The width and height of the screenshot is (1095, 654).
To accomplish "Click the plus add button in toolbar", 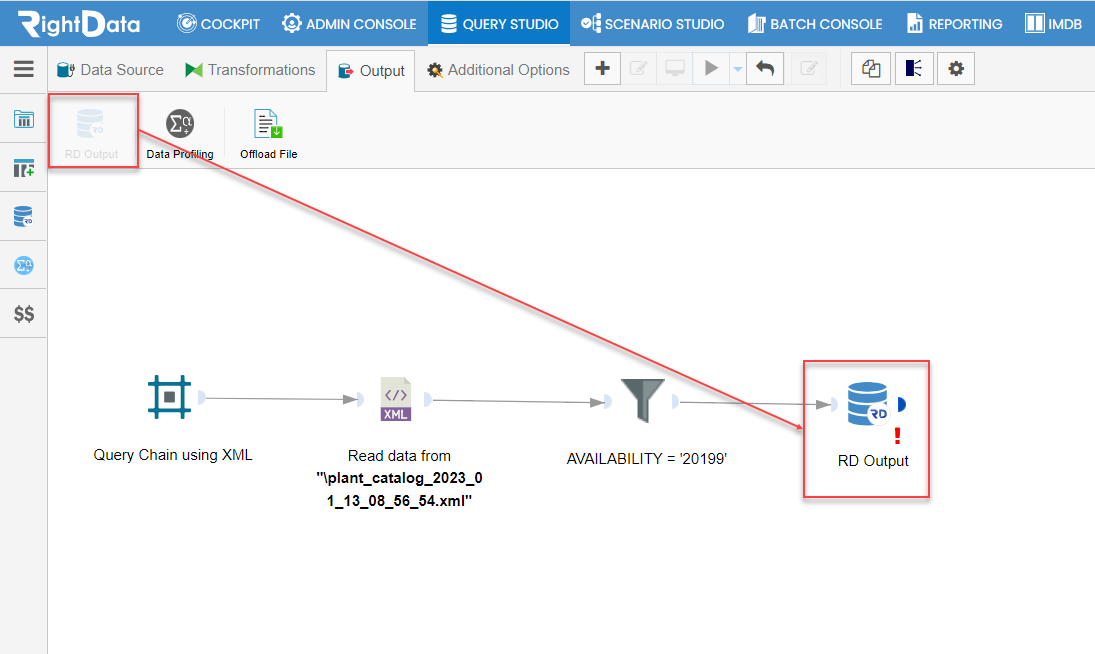I will (602, 69).
